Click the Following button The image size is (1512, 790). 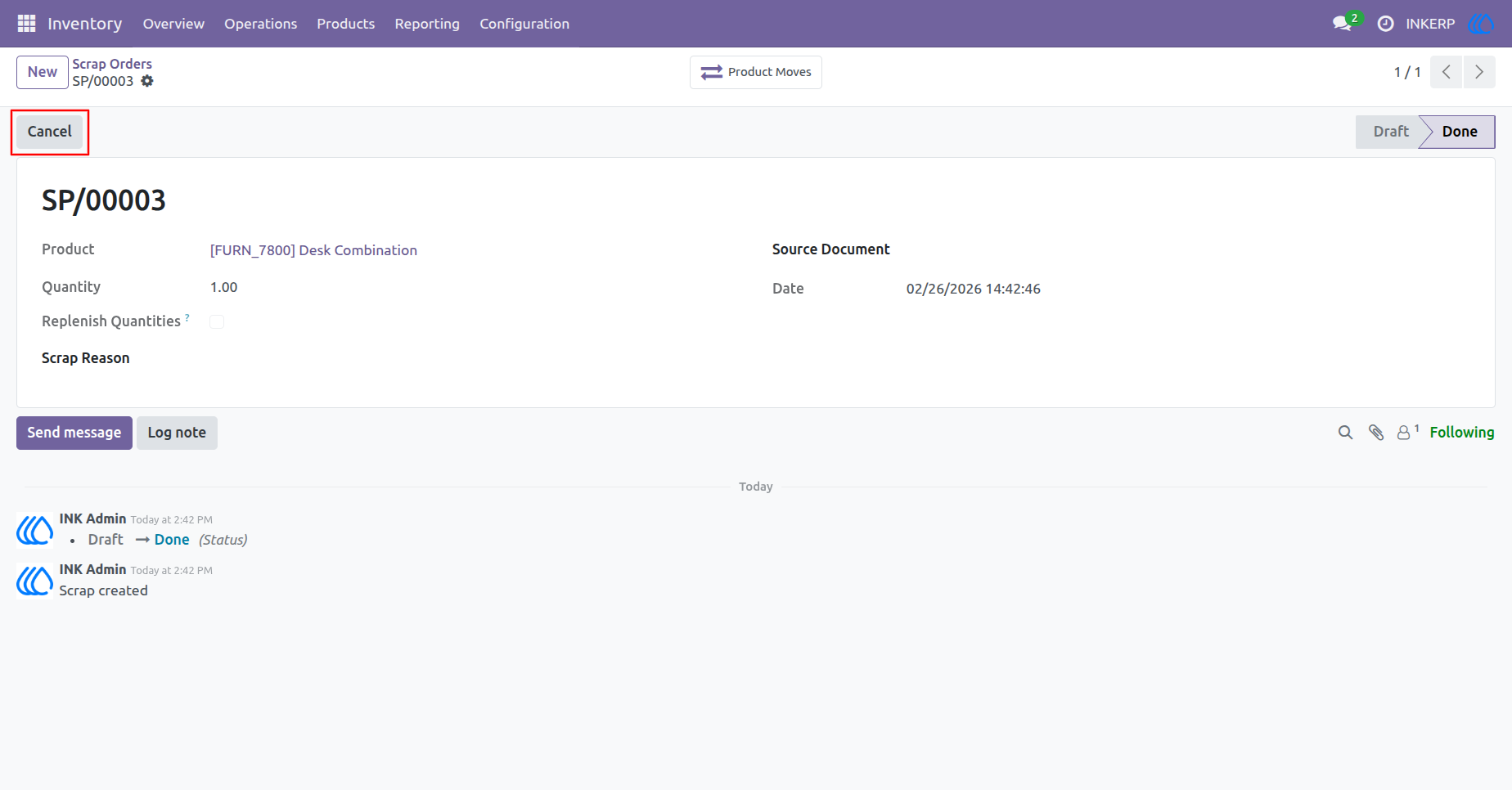tap(1462, 433)
